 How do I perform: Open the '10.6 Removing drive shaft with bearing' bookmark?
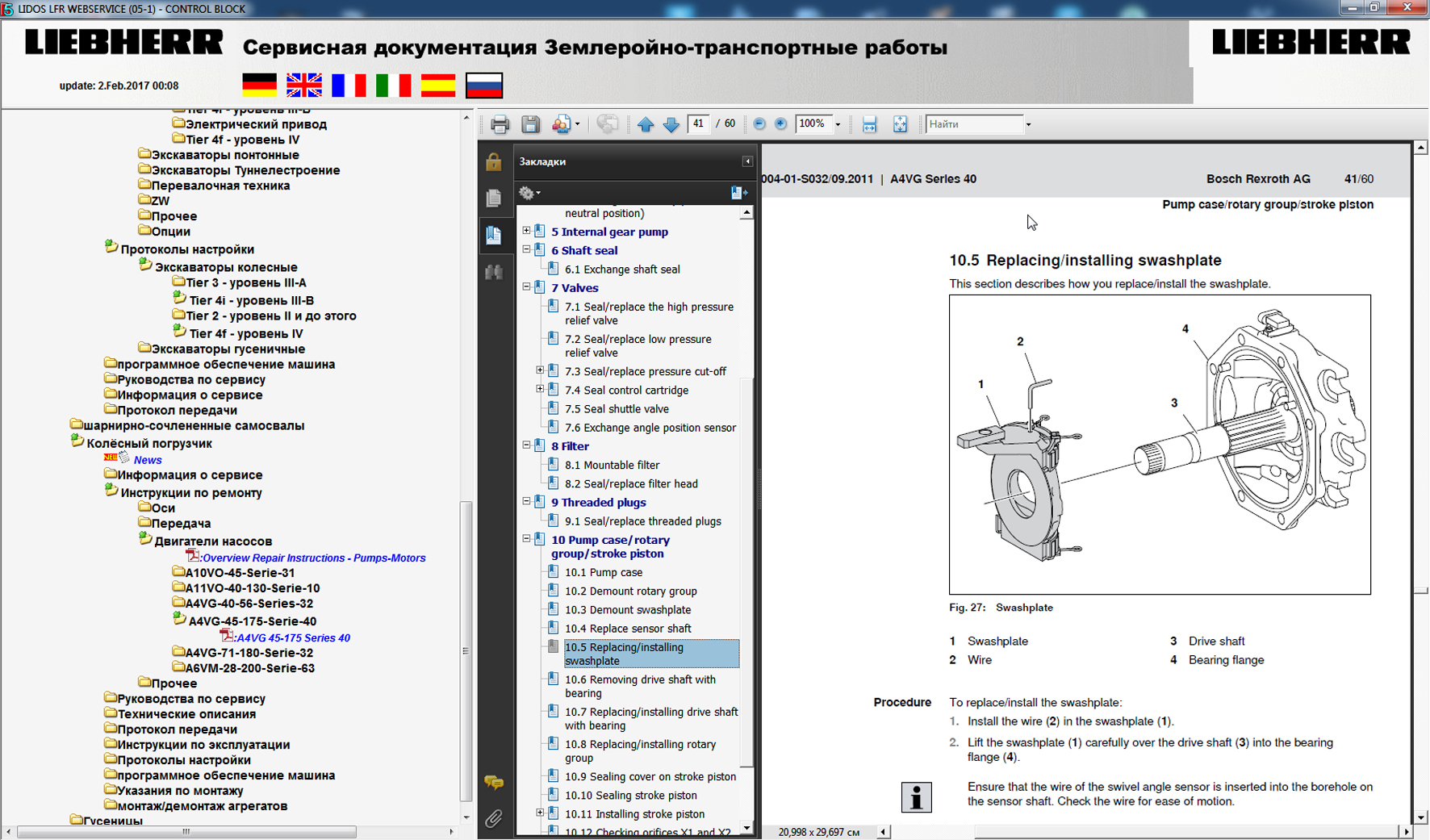[x=640, y=686]
